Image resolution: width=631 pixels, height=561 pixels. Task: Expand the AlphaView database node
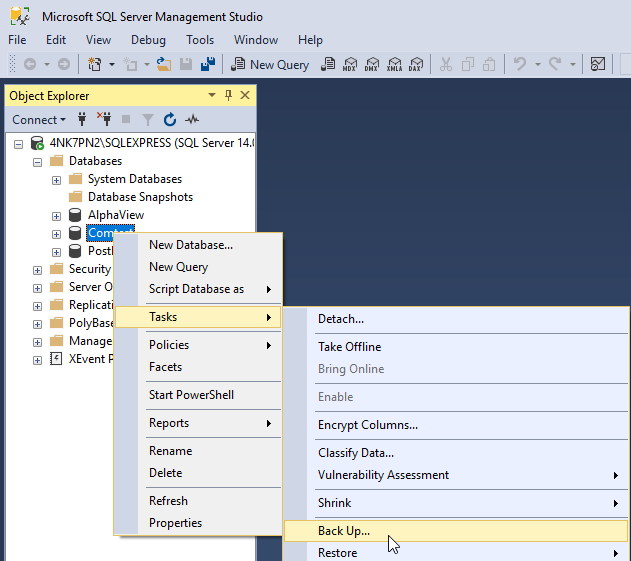[x=56, y=215]
